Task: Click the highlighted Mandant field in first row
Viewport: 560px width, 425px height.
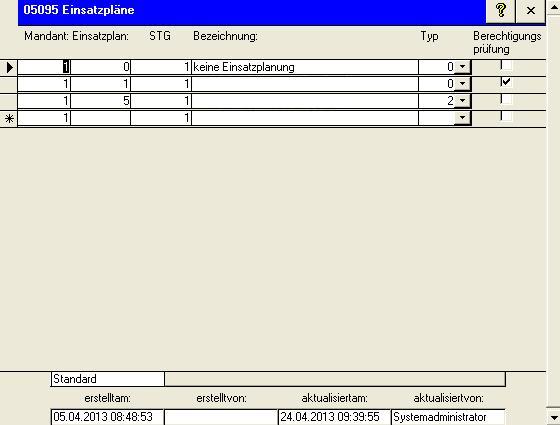Action: [44, 67]
